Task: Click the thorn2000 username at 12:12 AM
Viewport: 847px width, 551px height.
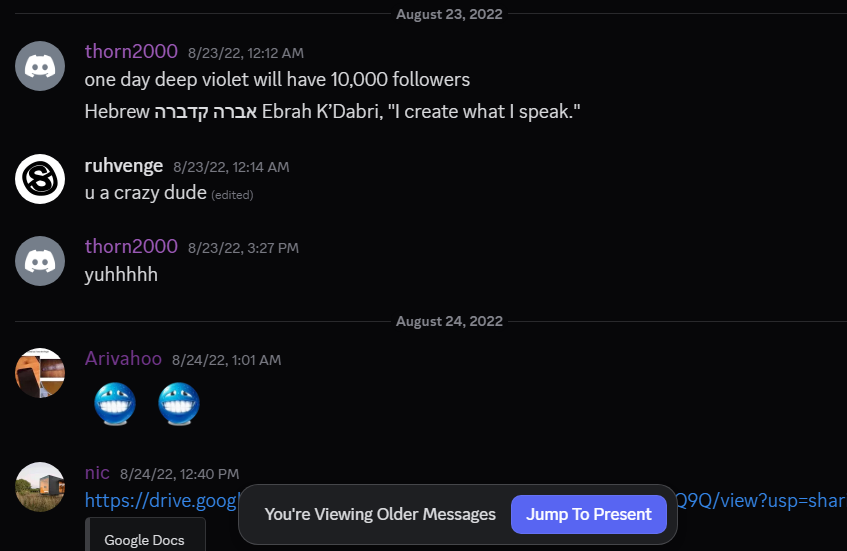Action: point(131,51)
